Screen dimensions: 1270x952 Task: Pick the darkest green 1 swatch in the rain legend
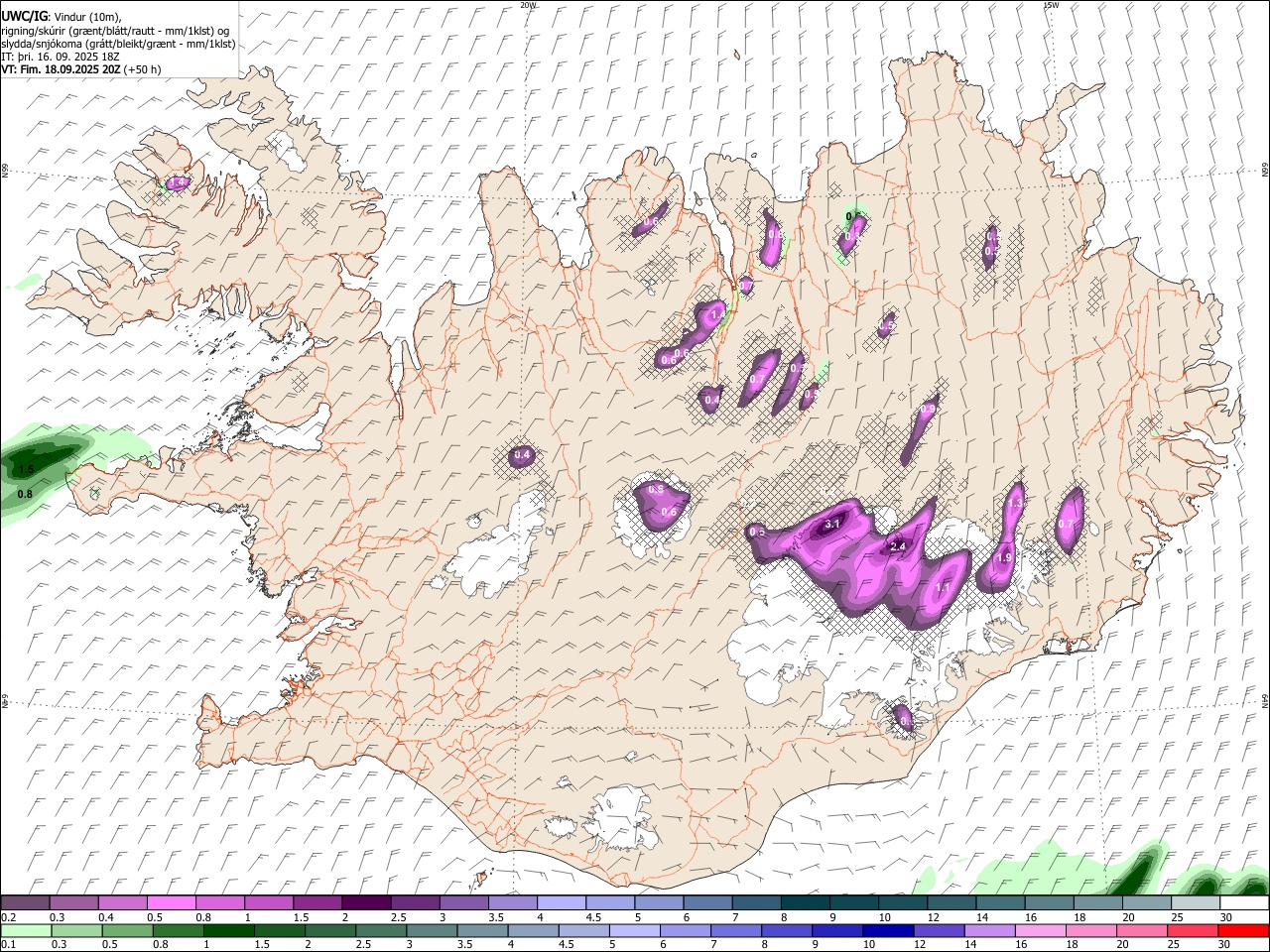click(x=228, y=931)
